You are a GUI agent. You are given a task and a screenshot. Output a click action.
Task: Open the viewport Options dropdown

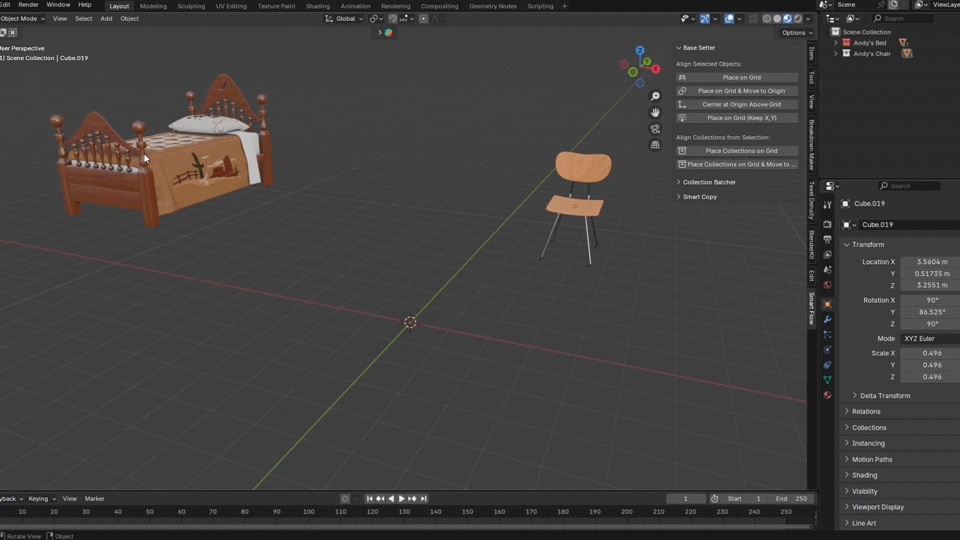click(797, 32)
